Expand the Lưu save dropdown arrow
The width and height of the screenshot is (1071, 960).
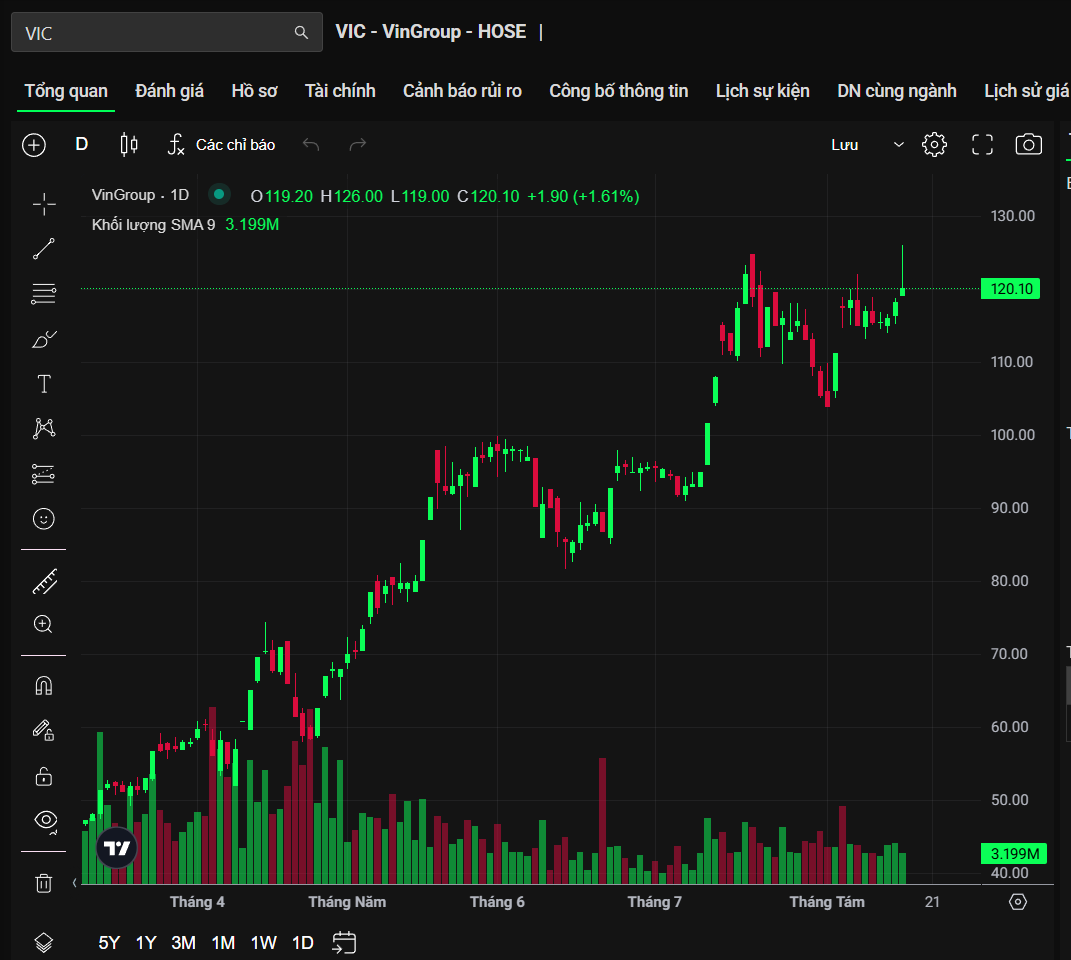coord(899,144)
